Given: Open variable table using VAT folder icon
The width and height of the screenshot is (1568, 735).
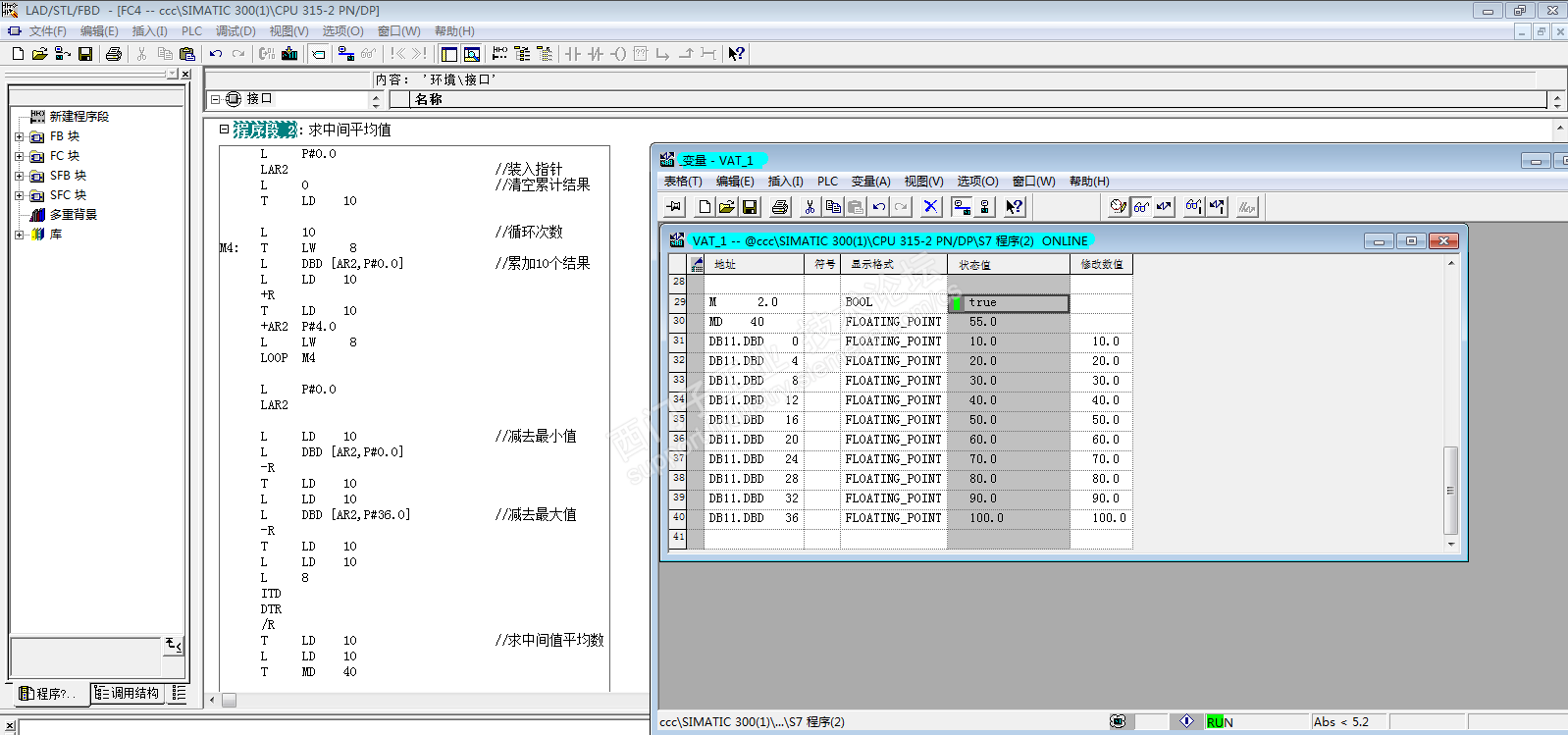Looking at the screenshot, I should [x=726, y=206].
